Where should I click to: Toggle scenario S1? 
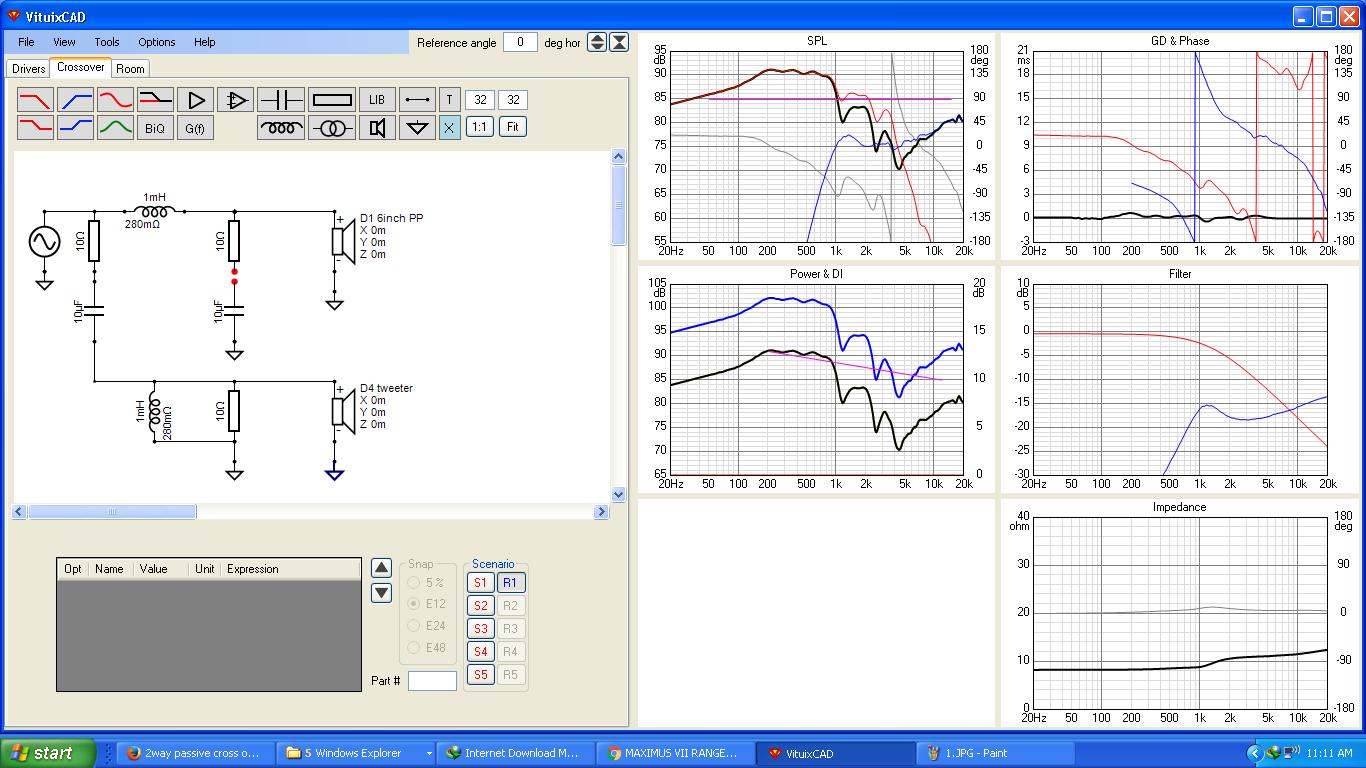pyautogui.click(x=481, y=583)
